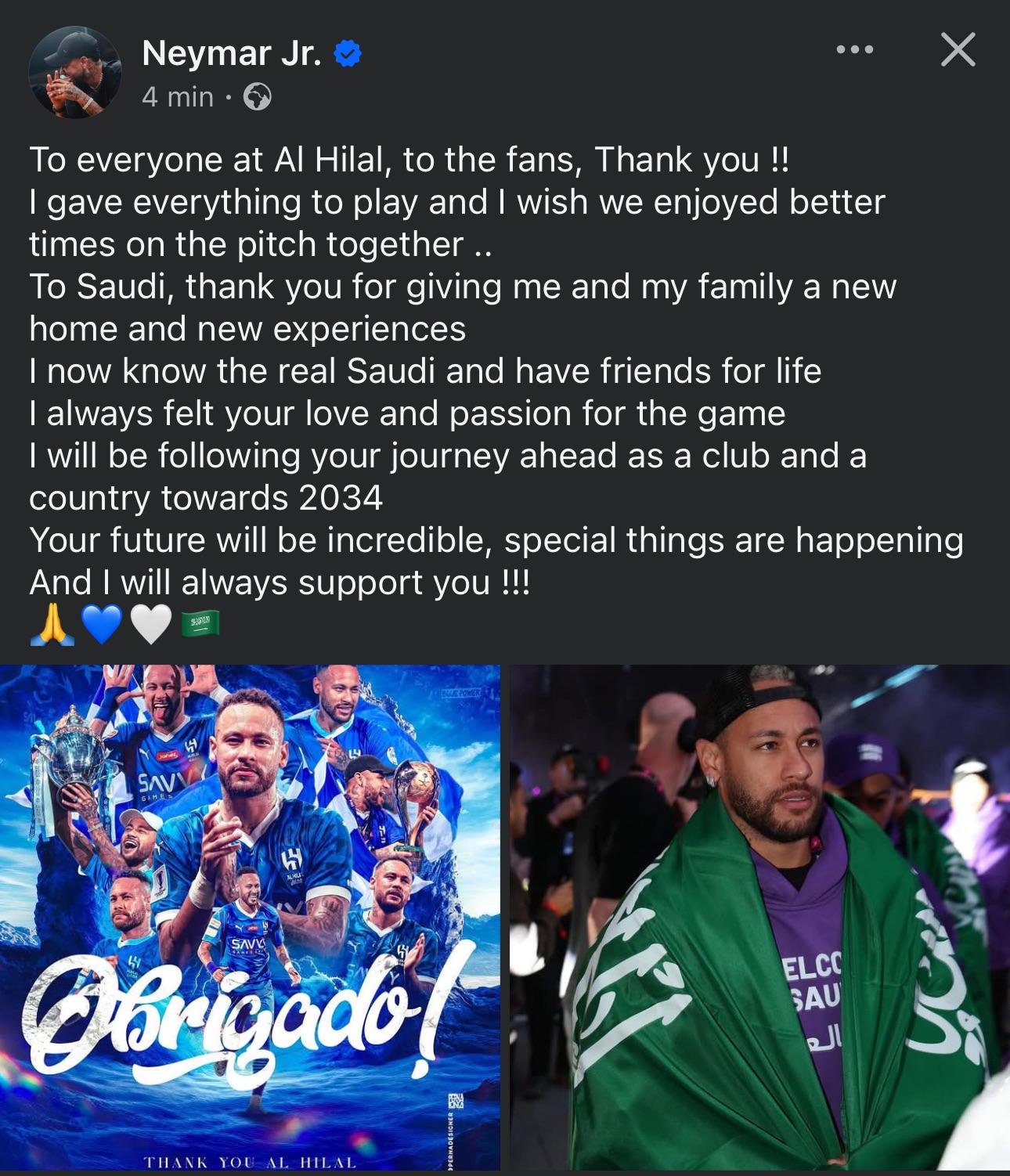Click the globe public audience icon
Viewport: 1010px width, 1176px height.
click(258, 97)
